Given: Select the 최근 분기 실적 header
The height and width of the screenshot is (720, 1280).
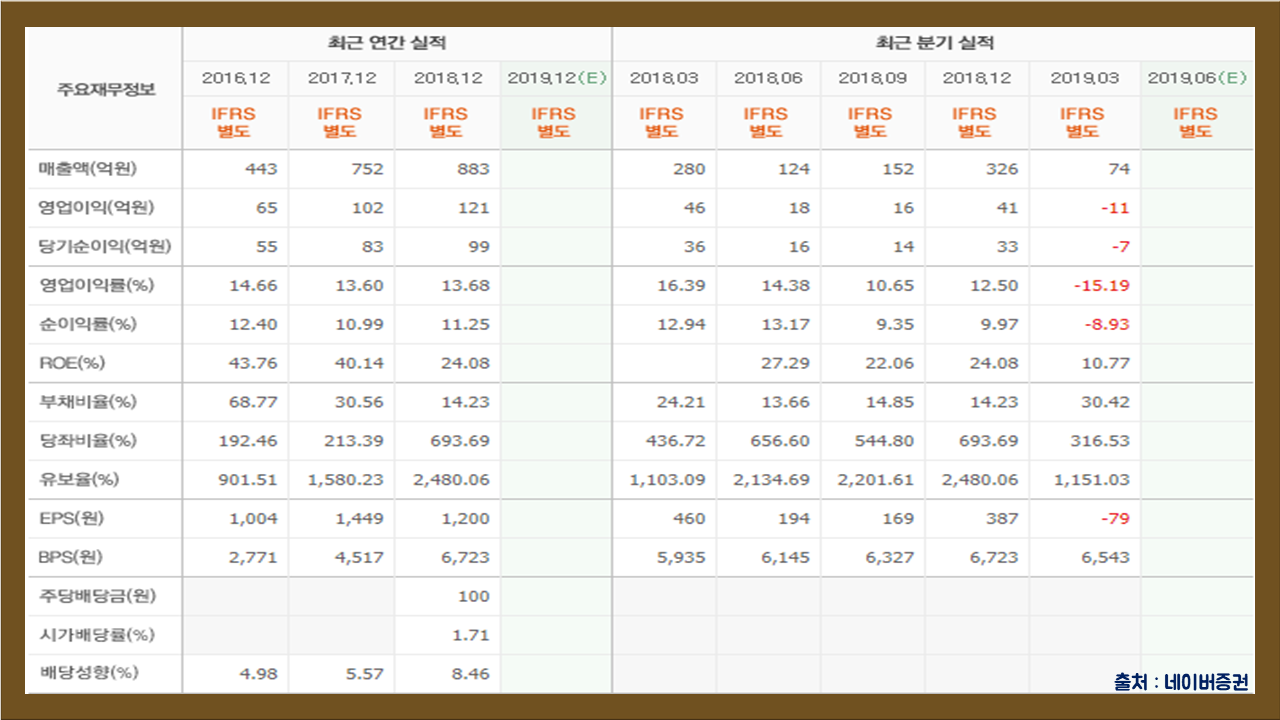Looking at the screenshot, I should pyautogui.click(x=935, y=43).
